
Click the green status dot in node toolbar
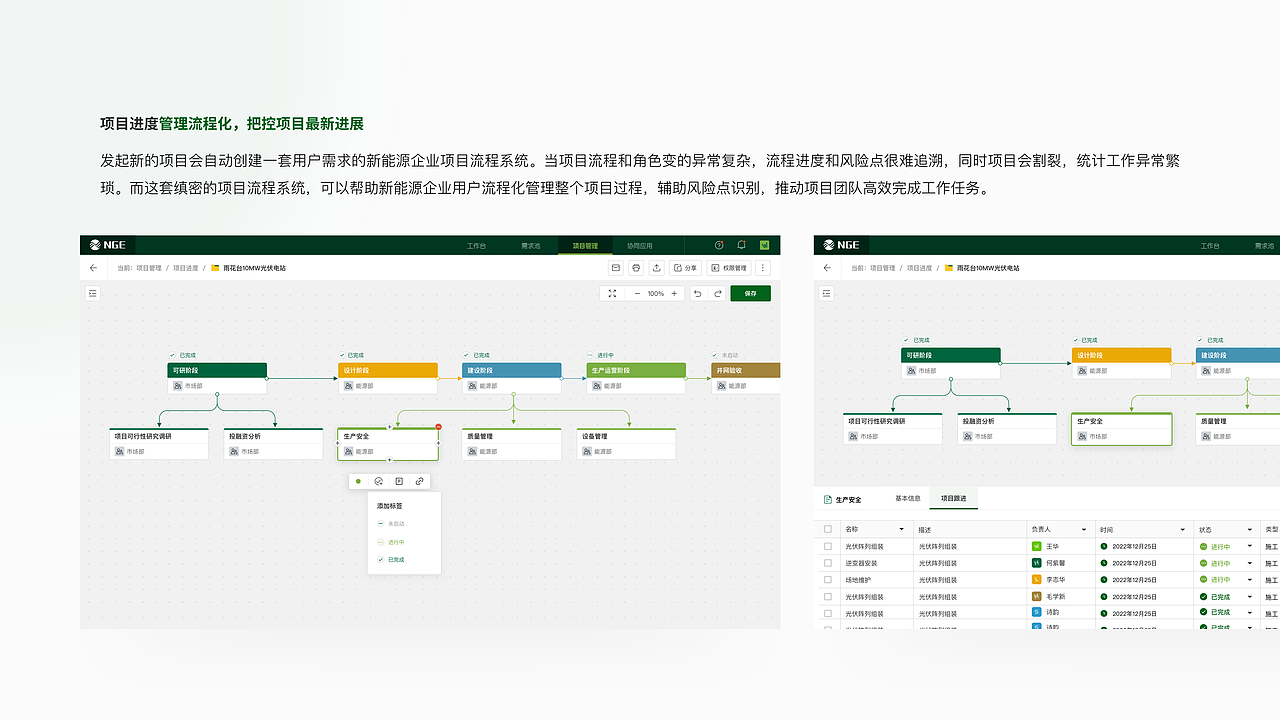coord(359,481)
